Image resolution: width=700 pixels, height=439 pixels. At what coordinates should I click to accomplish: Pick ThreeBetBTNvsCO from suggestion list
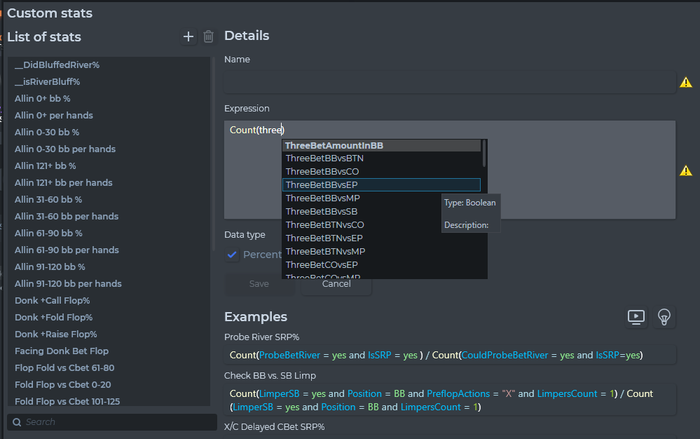coord(324,225)
